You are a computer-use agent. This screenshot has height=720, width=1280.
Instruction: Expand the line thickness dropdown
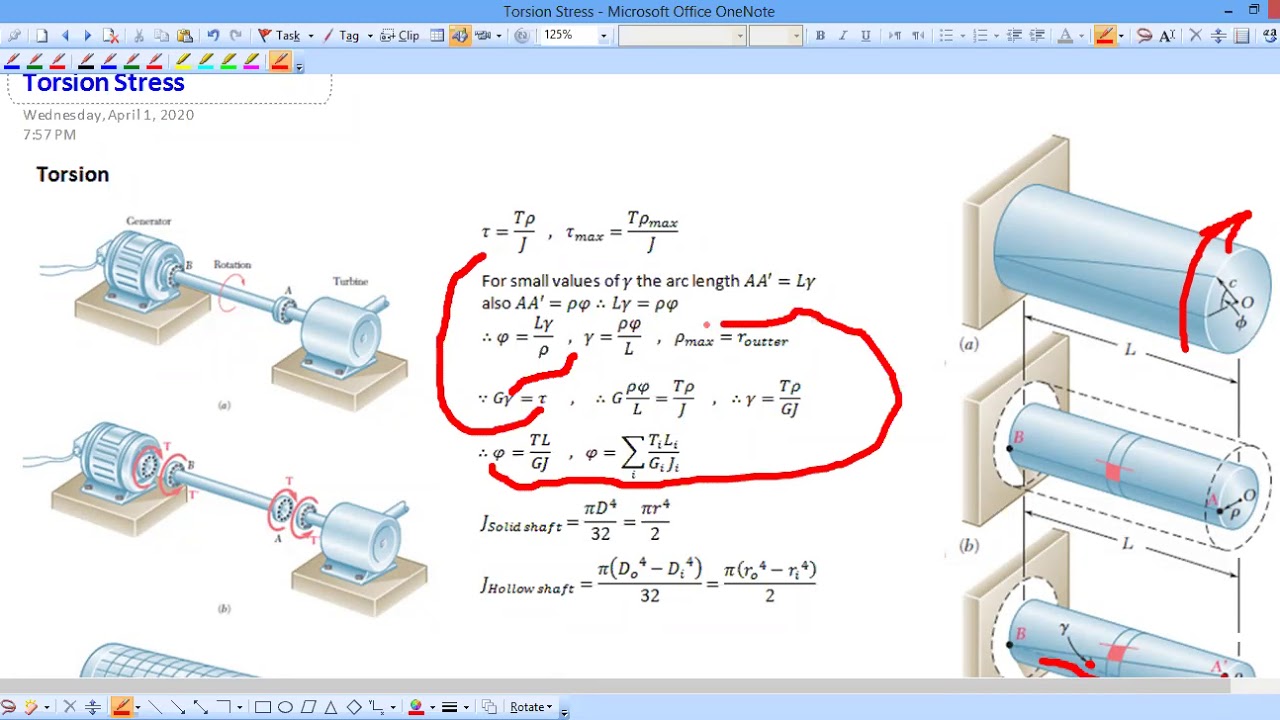coord(466,707)
